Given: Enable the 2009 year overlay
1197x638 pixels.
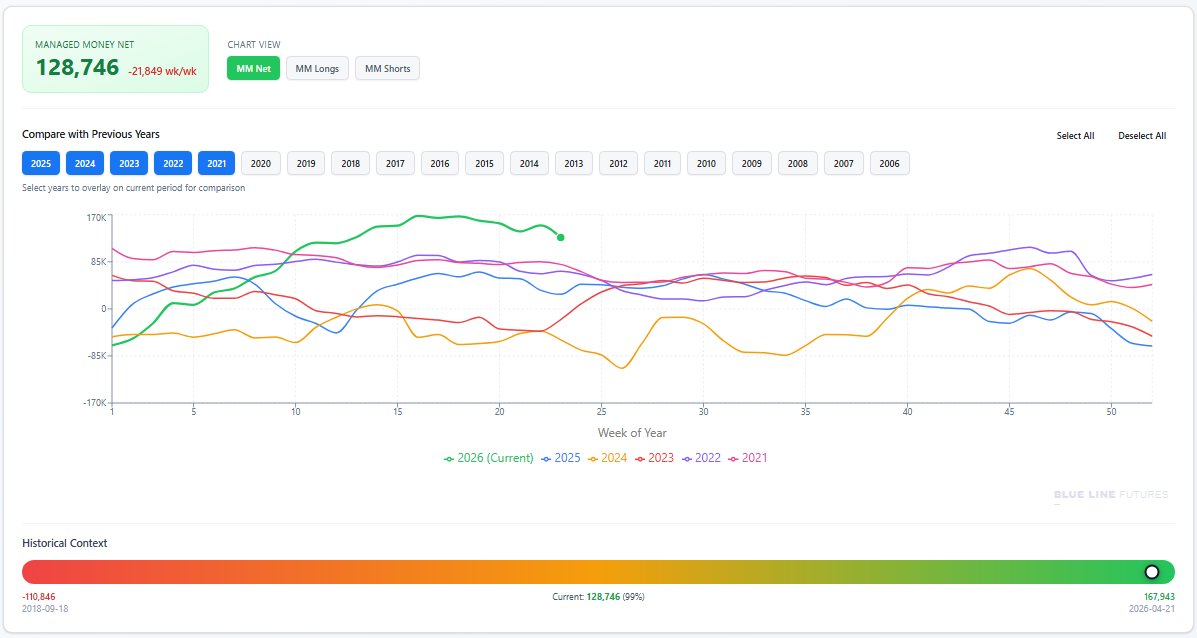Looking at the screenshot, I should coord(752,163).
